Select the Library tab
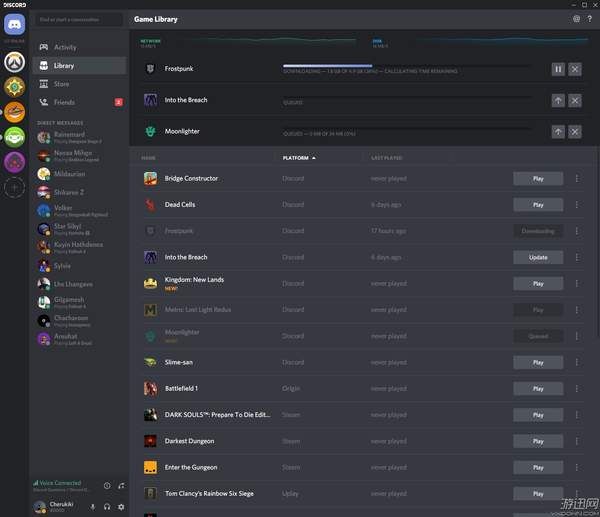600x517 pixels. point(79,65)
